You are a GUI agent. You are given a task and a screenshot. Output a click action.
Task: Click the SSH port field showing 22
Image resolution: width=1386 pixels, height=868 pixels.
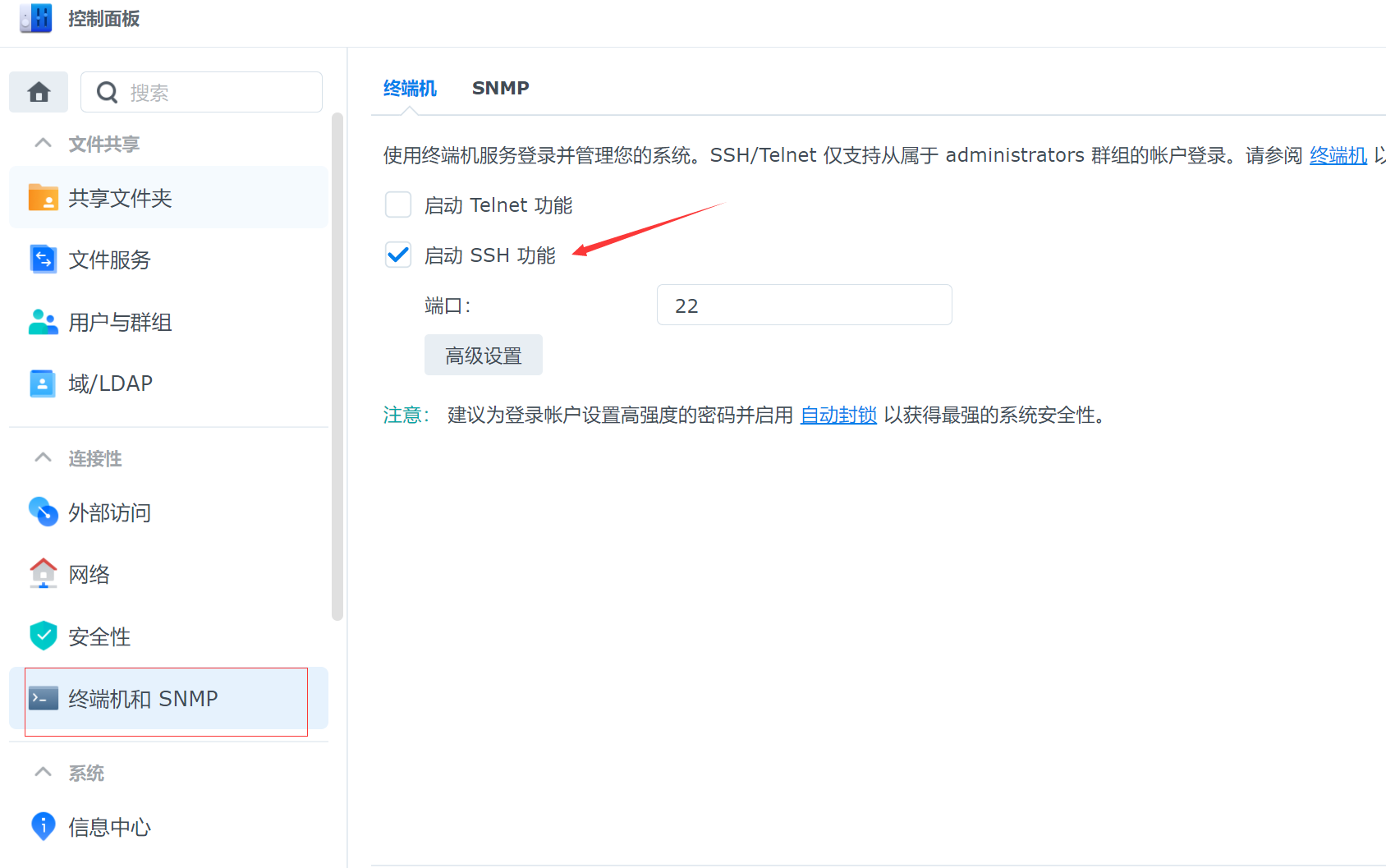(805, 305)
